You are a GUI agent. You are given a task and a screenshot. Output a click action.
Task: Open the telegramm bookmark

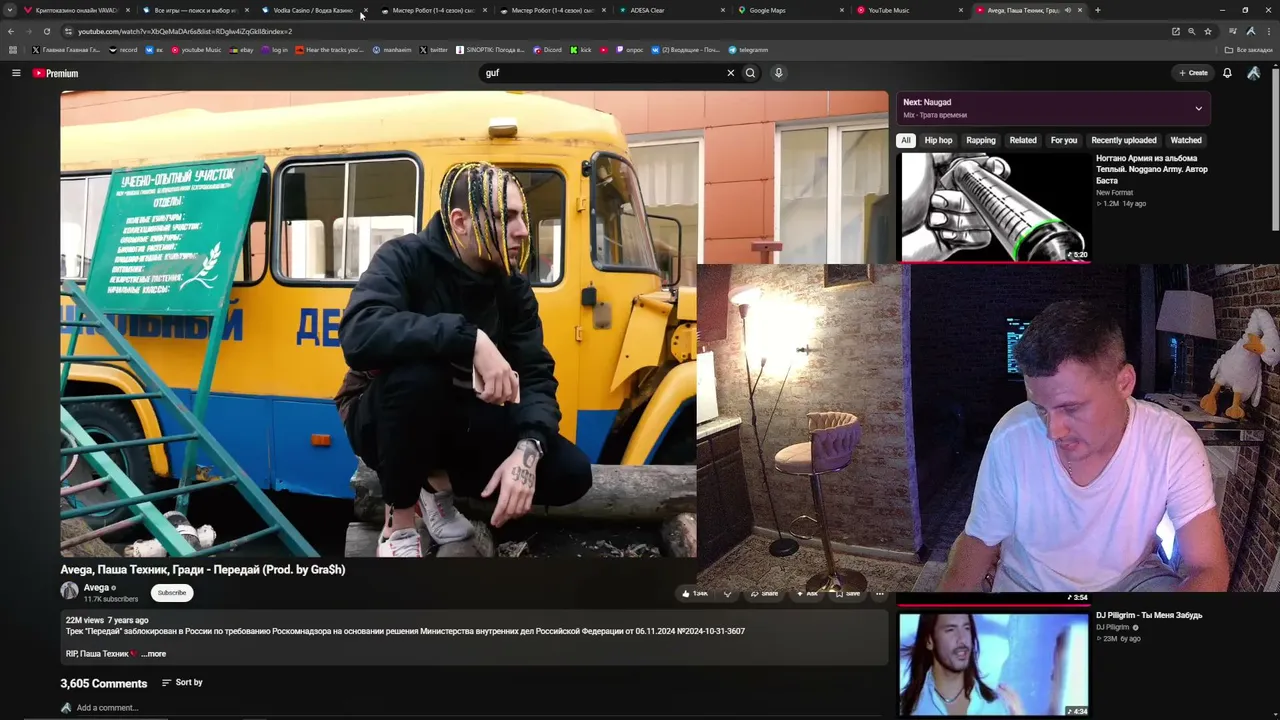(748, 50)
